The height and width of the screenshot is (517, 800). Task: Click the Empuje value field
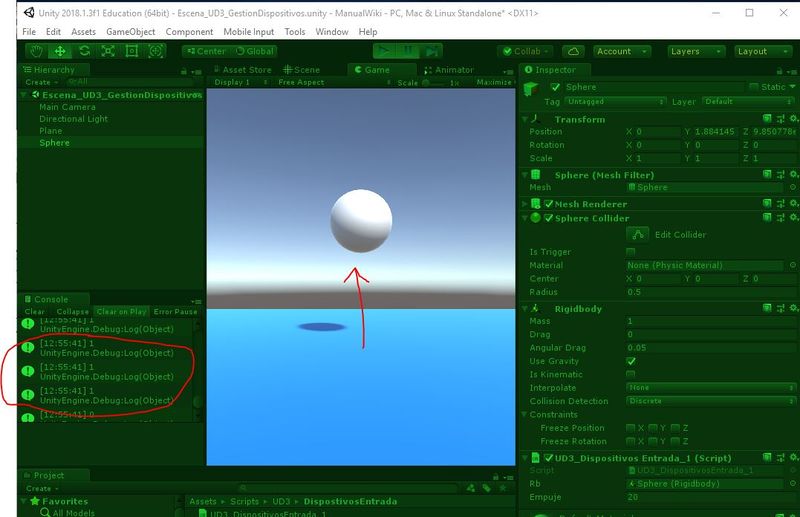711,497
